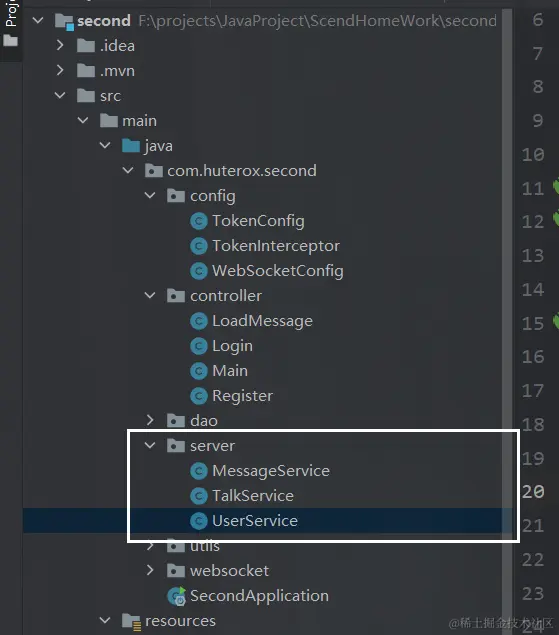Click editor gutter line number 20
Screen dimensions: 559x635
point(533,492)
